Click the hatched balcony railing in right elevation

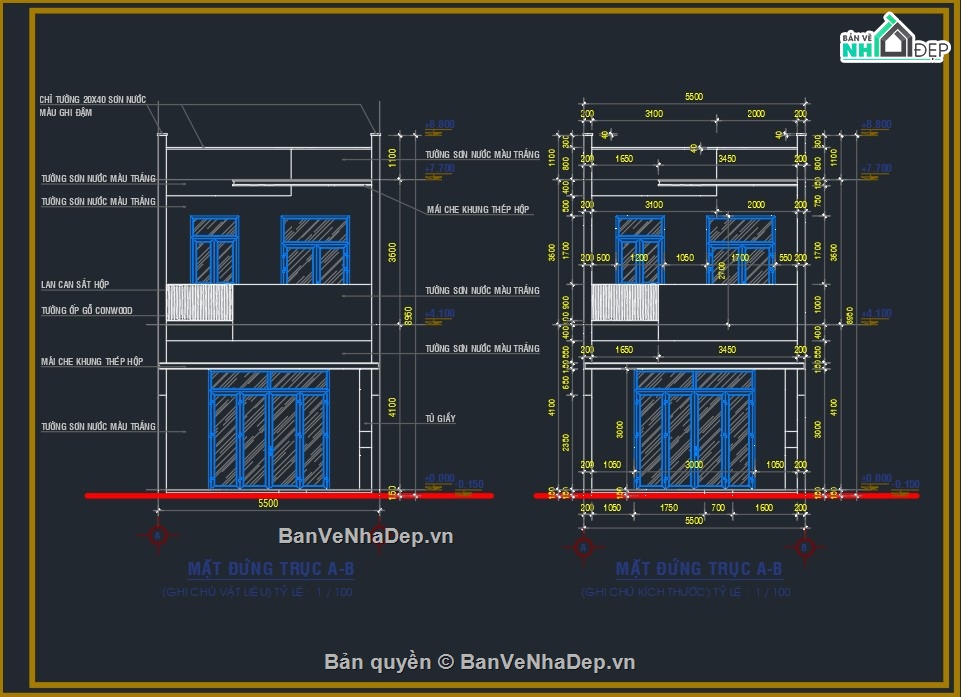tap(625, 302)
